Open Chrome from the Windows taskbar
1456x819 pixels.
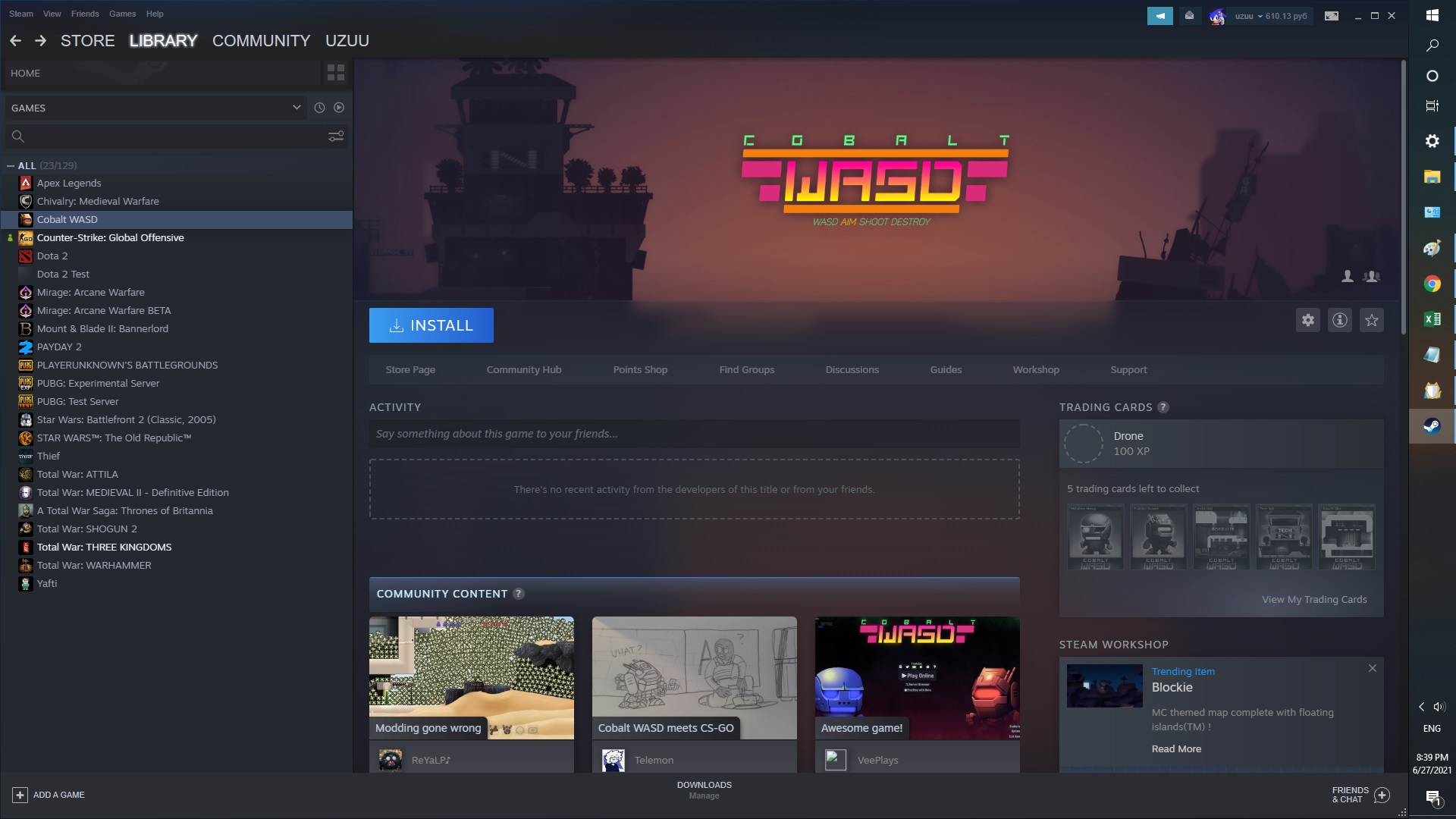1432,284
